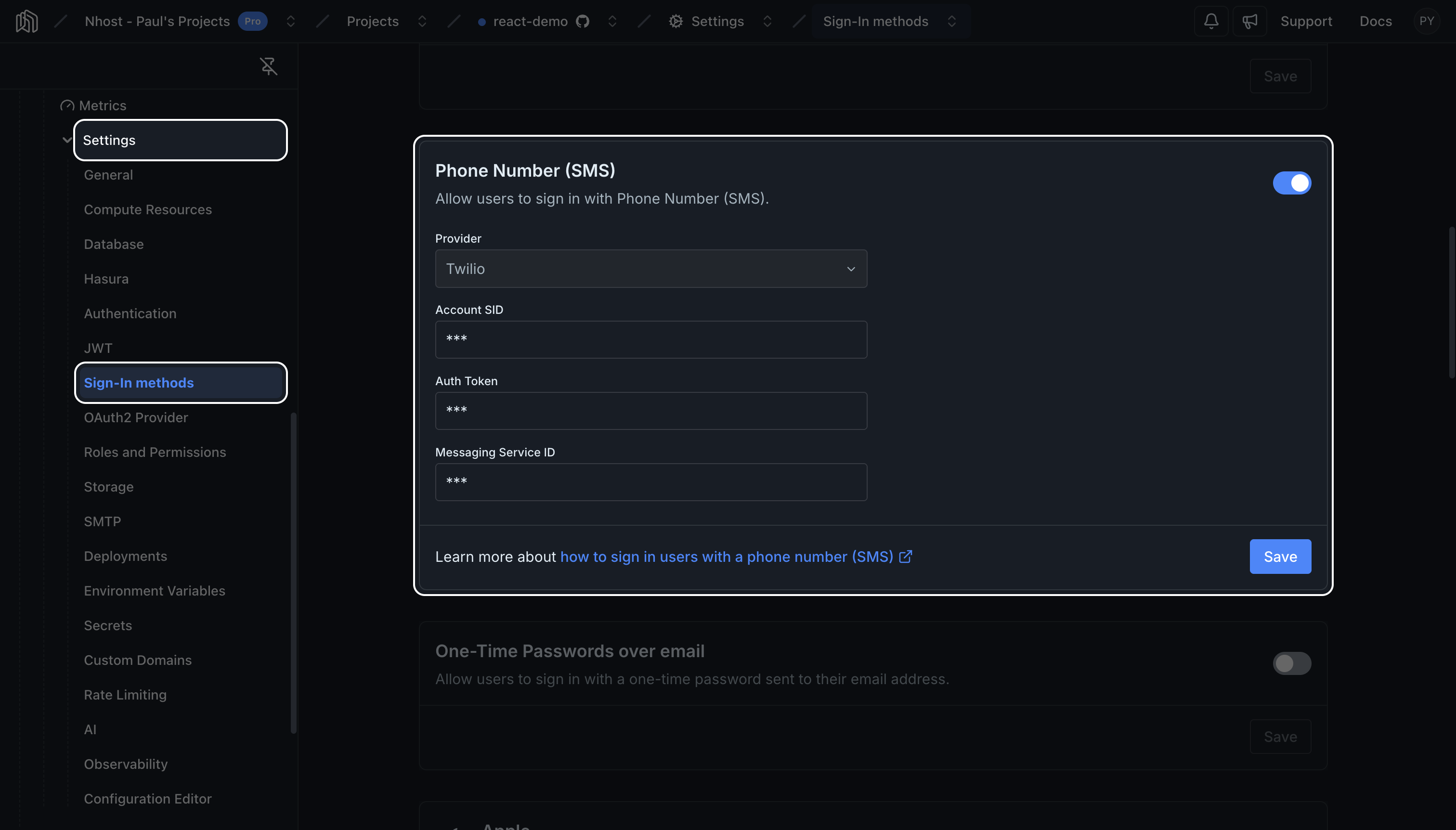The width and height of the screenshot is (1456, 830).
Task: Save the Phone Number (SMS) settings
Action: (x=1280, y=557)
